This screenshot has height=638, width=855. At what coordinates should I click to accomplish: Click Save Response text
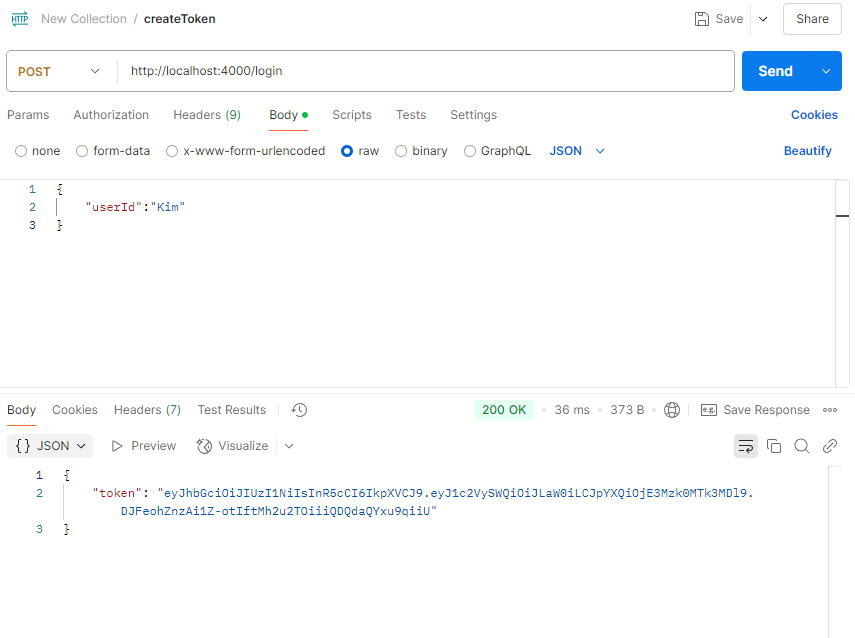click(x=766, y=410)
